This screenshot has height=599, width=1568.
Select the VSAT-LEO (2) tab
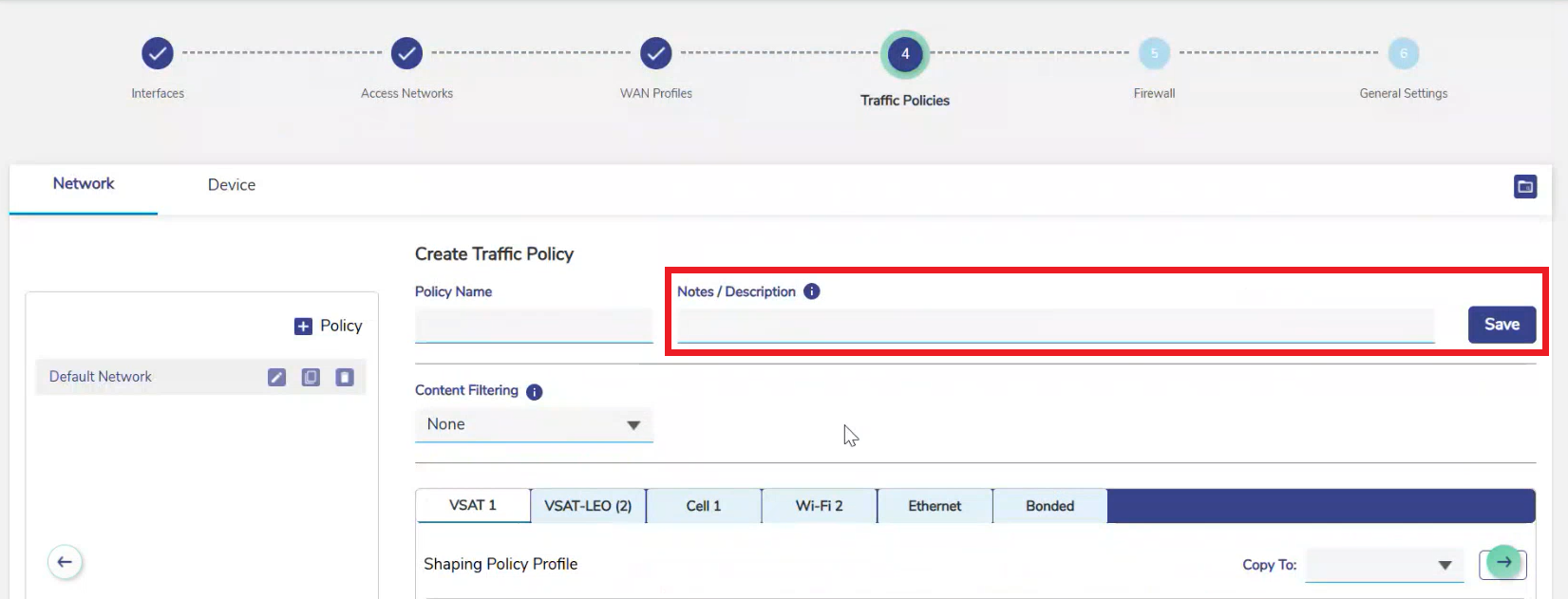coord(588,506)
